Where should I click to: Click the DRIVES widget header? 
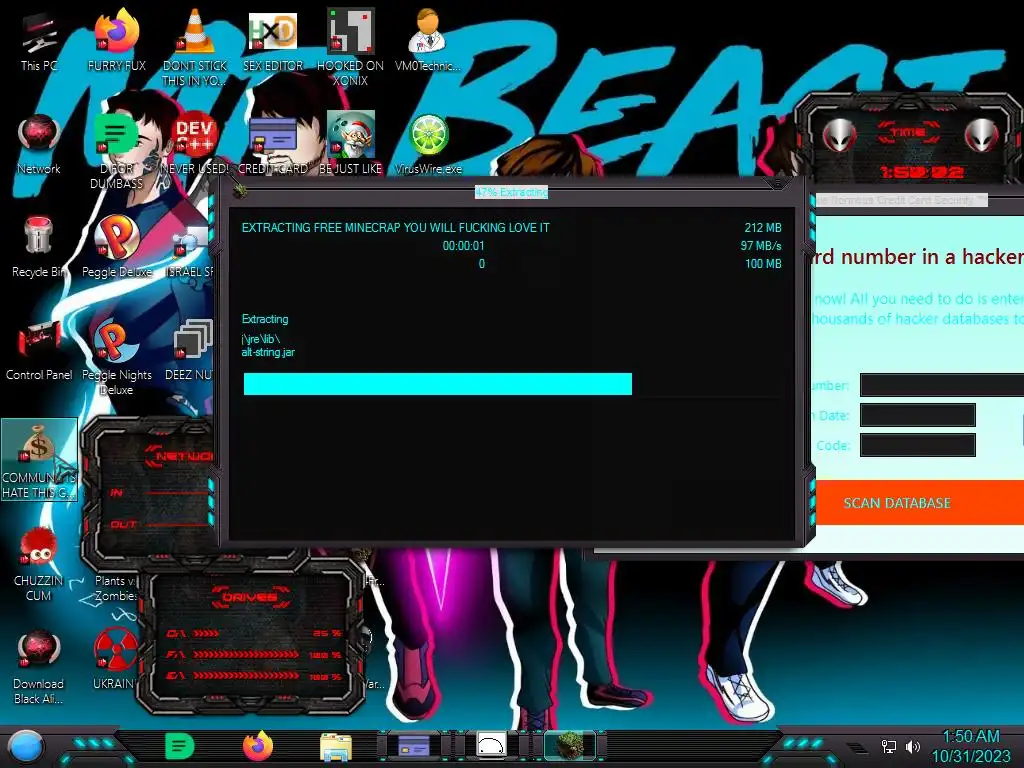[x=250, y=597]
